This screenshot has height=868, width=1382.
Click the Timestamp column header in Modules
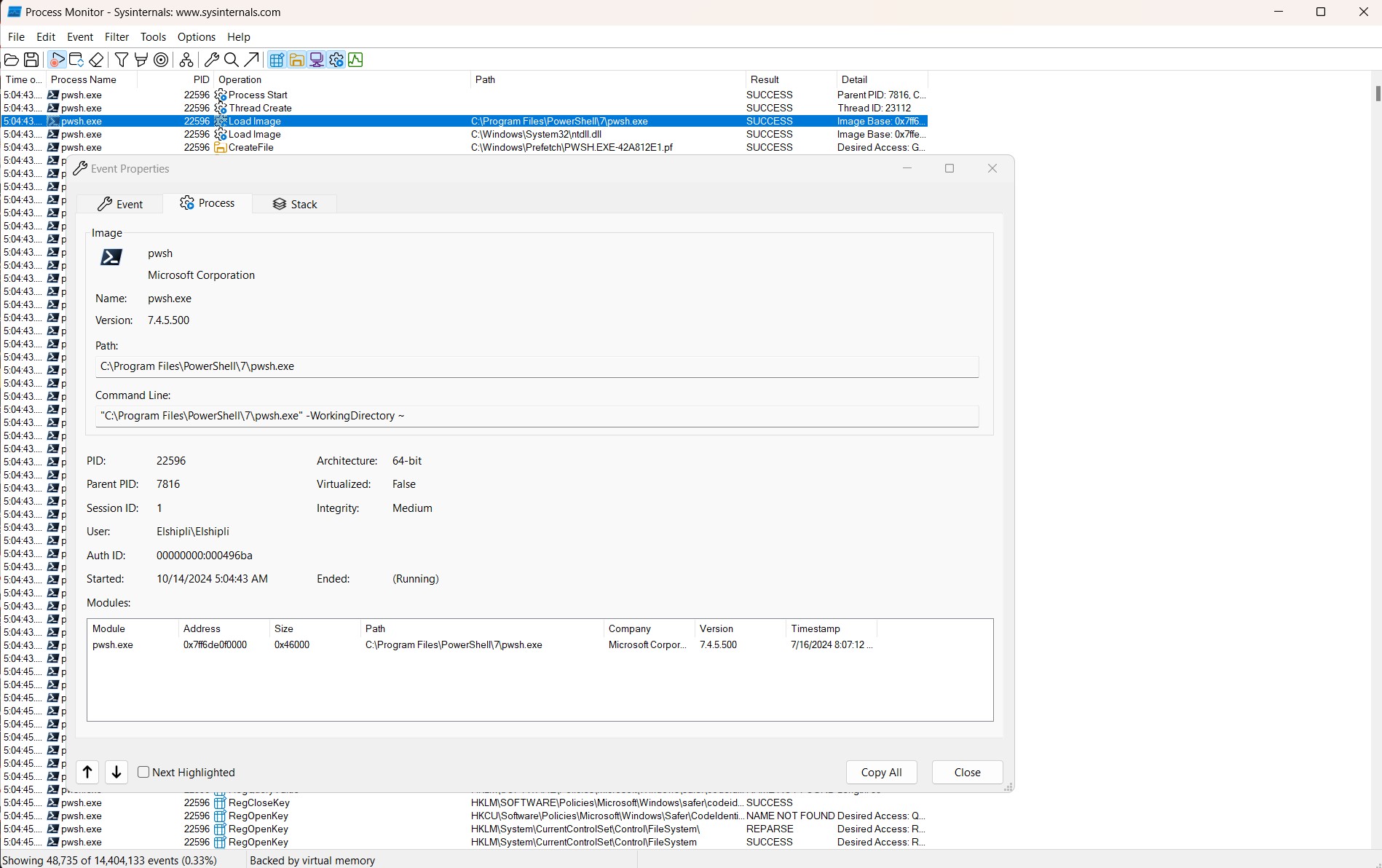(x=831, y=628)
